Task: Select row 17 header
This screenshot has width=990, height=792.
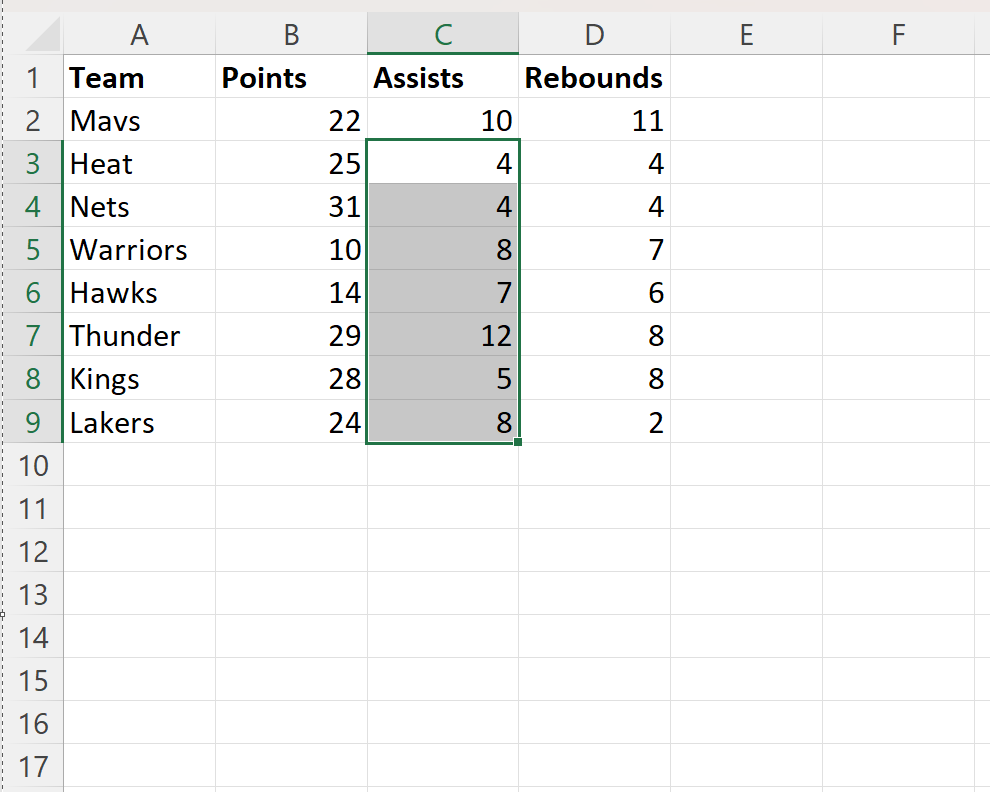Action: 33,766
